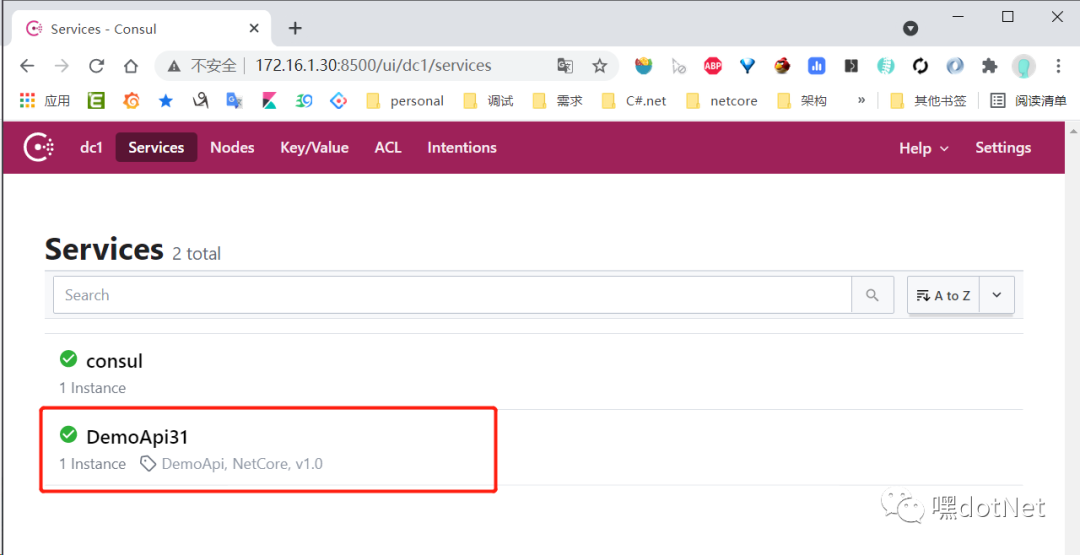The width and height of the screenshot is (1080, 555).
Task: Click the Search services input field
Action: click(453, 295)
